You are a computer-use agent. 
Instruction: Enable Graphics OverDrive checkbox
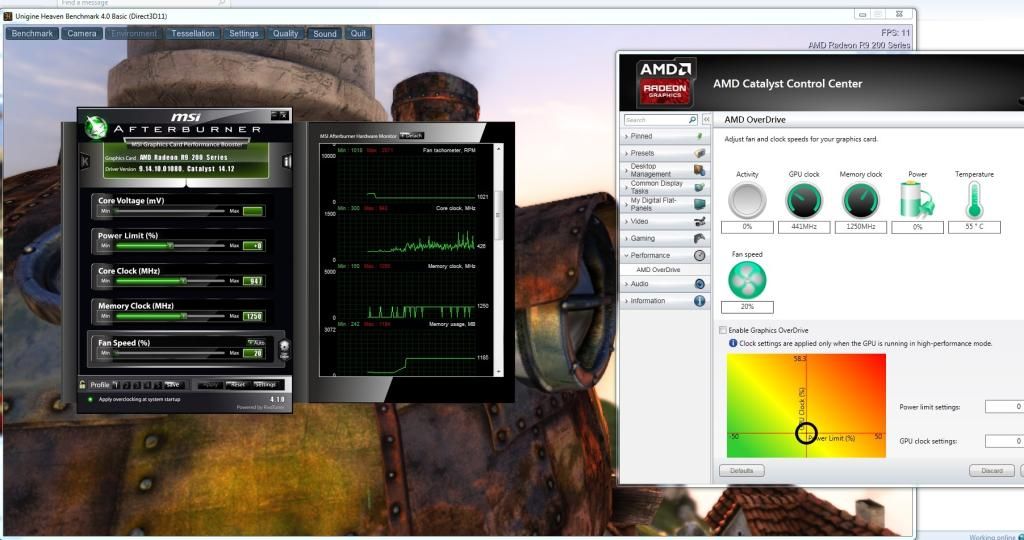[x=723, y=330]
